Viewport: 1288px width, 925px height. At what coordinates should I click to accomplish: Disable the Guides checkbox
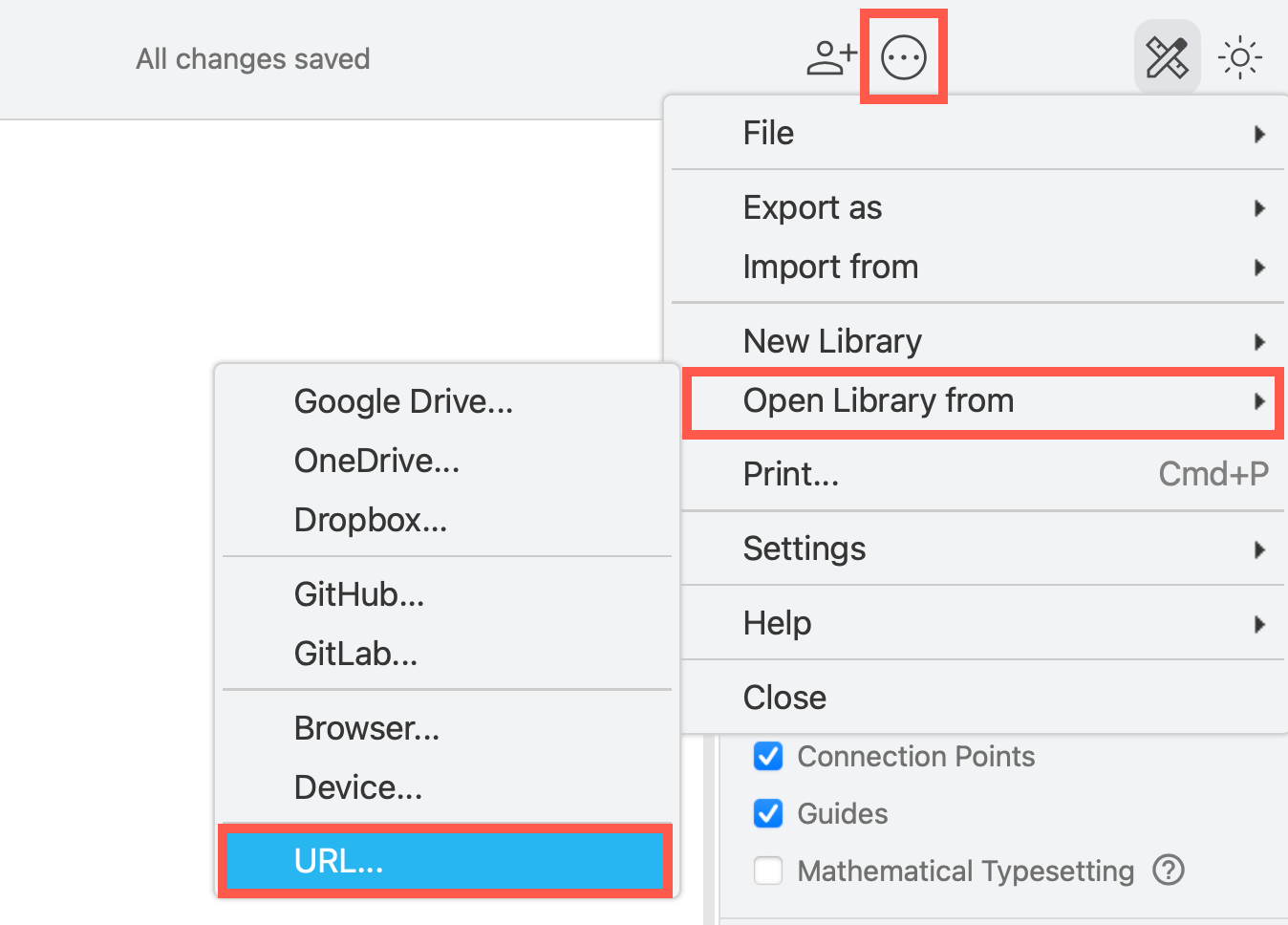point(767,813)
